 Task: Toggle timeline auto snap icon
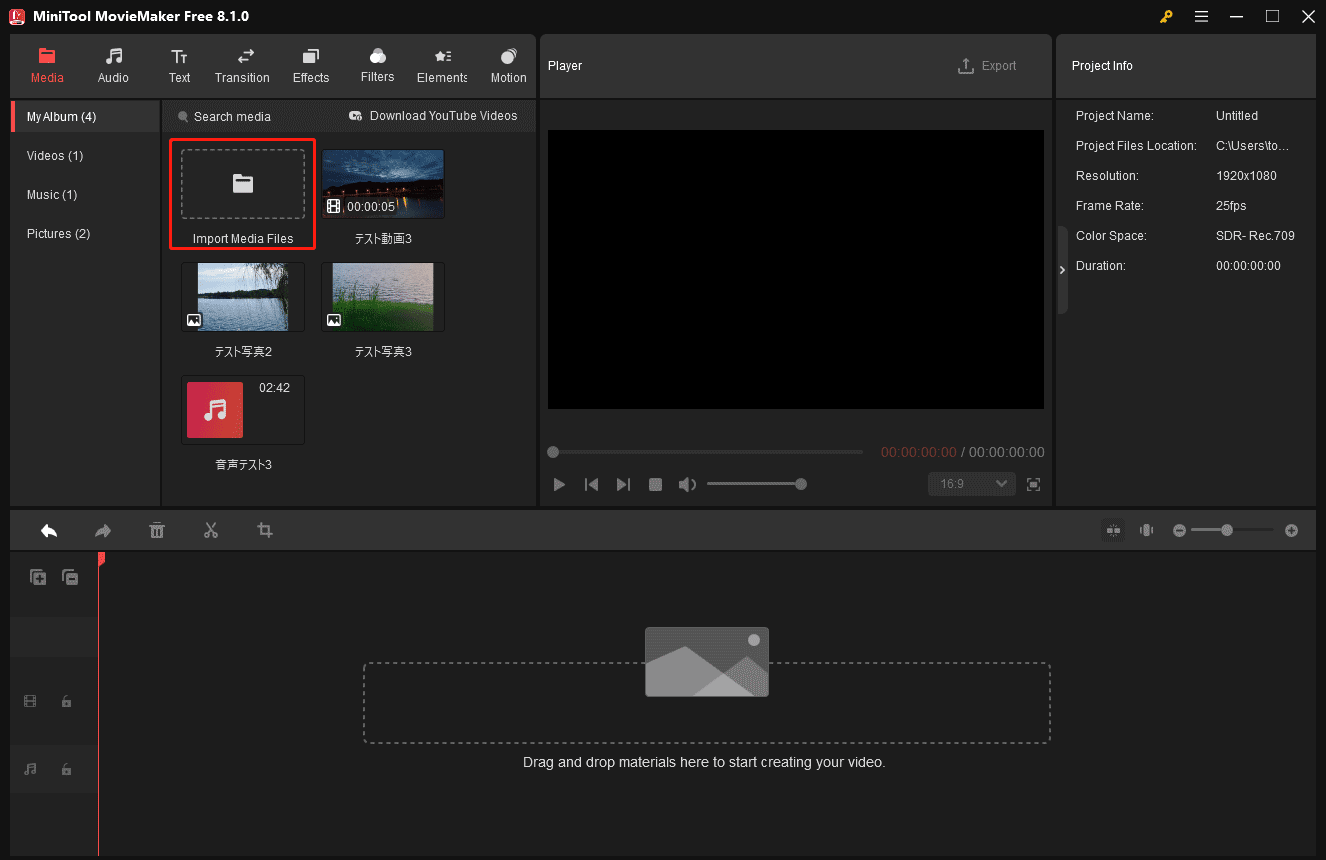coord(1113,530)
